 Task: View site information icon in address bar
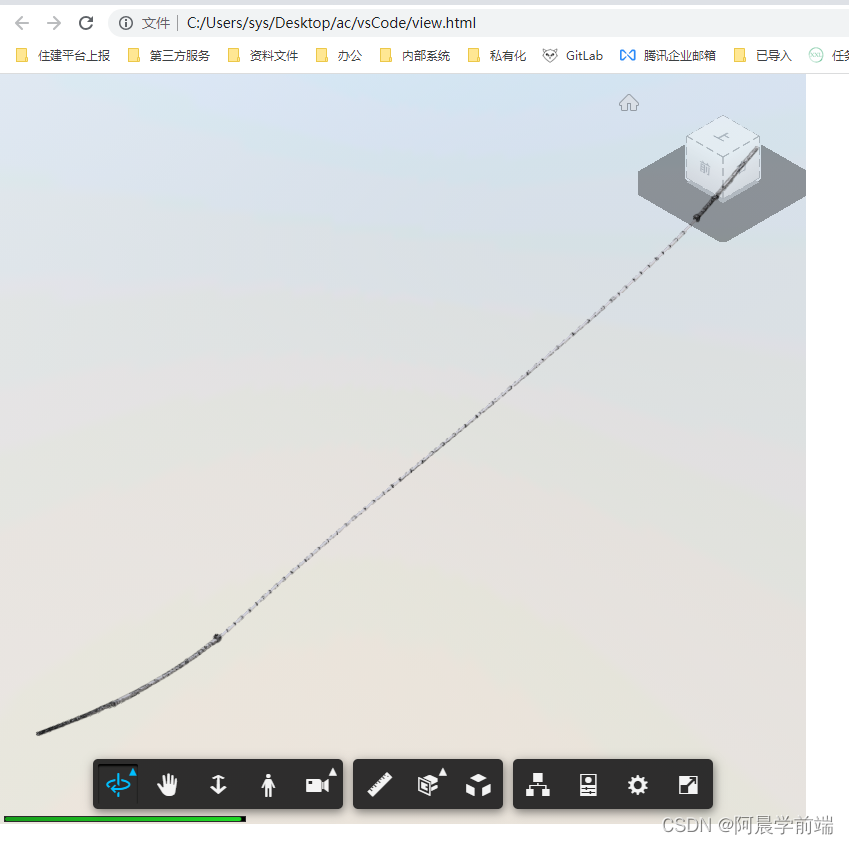[126, 23]
